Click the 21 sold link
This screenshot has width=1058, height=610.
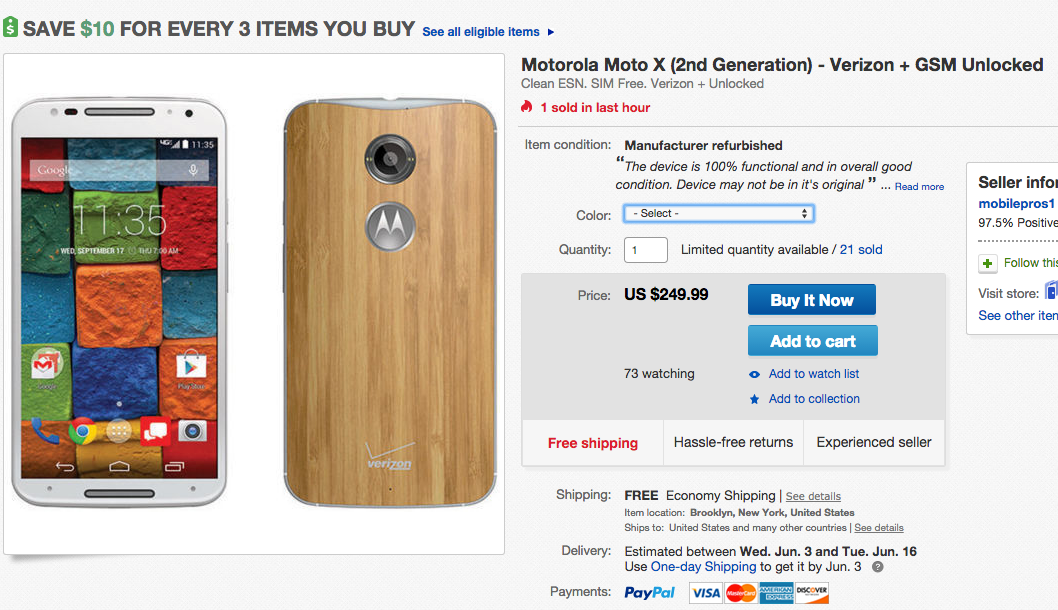pyautogui.click(x=861, y=250)
